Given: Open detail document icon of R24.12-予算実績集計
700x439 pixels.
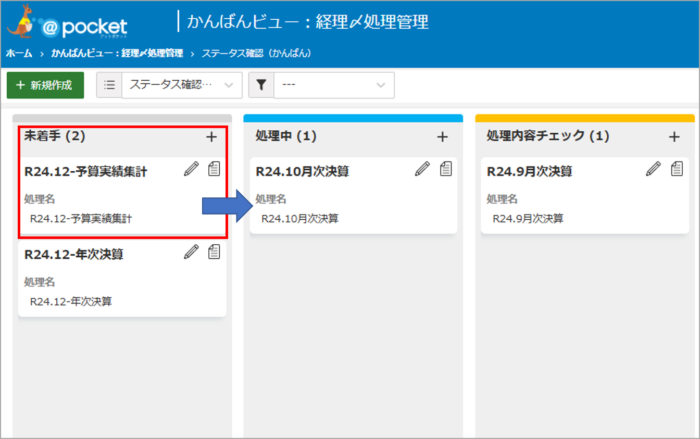Looking at the screenshot, I should coord(214,169).
